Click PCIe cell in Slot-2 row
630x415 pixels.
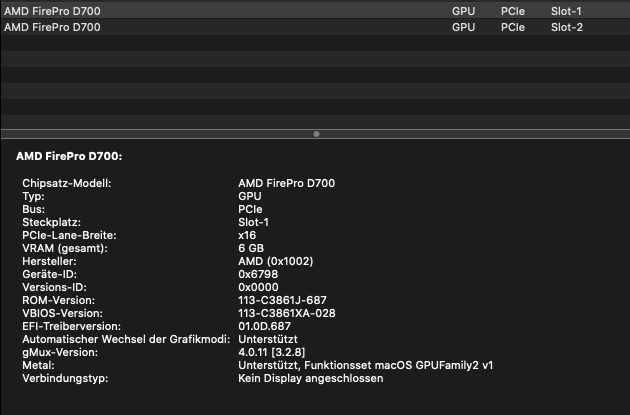[x=513, y=27]
